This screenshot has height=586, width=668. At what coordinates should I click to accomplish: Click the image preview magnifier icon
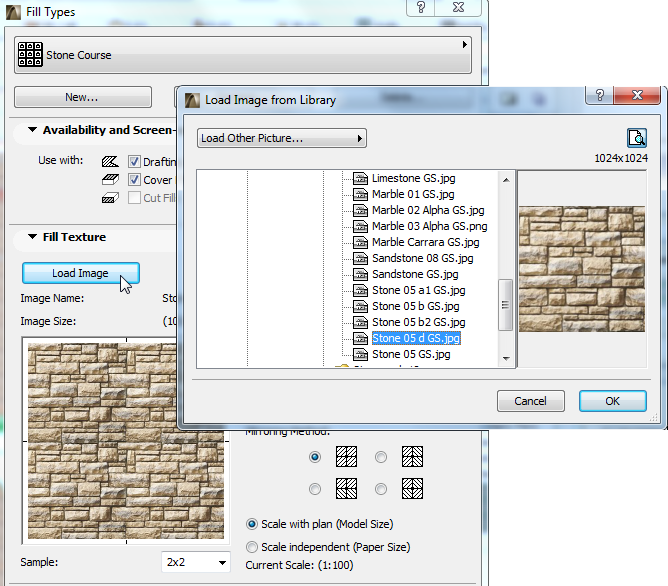(x=637, y=138)
